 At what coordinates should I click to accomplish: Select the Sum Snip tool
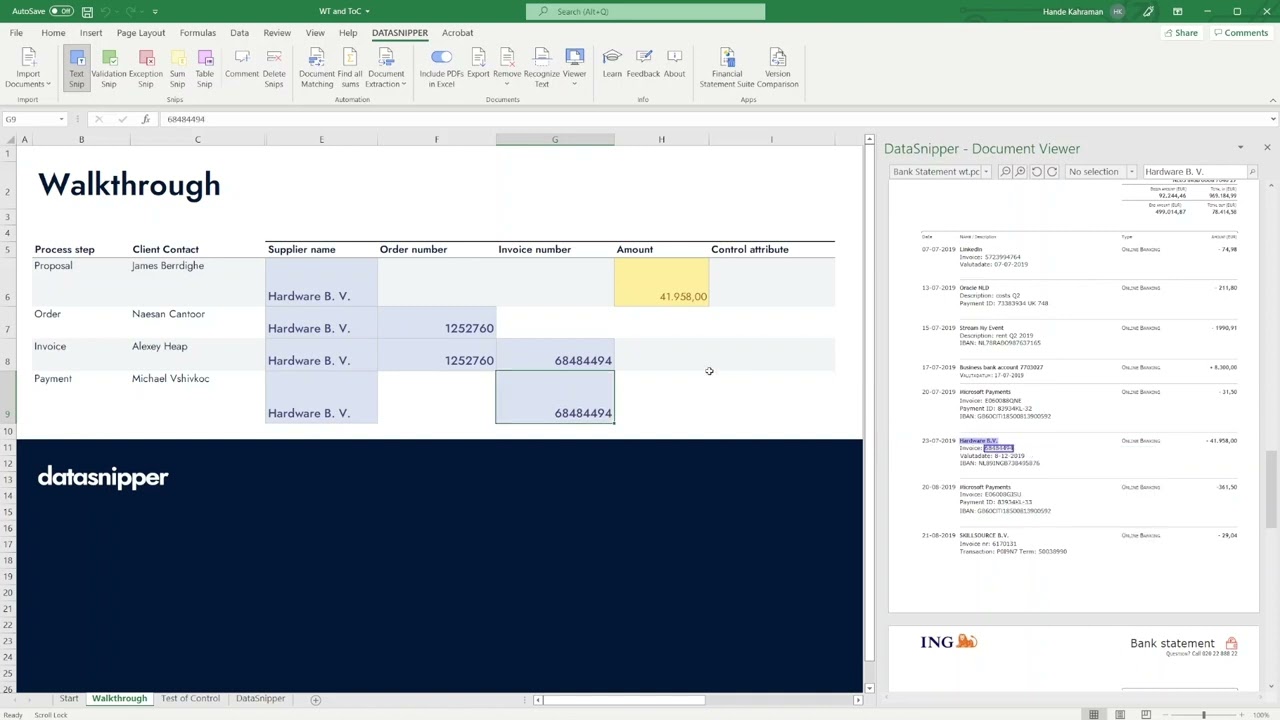(x=177, y=68)
